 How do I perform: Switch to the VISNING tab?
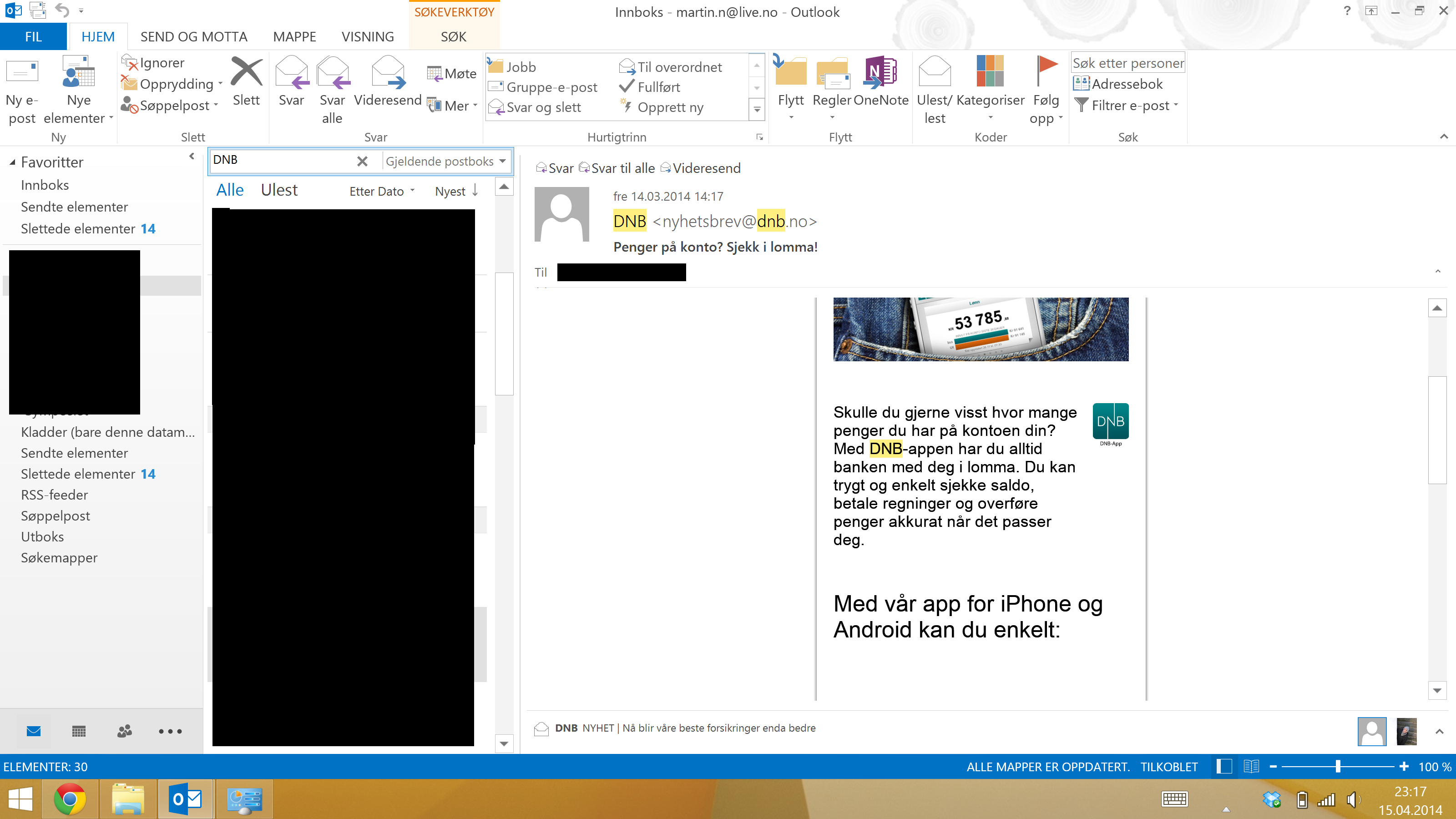[x=367, y=37]
